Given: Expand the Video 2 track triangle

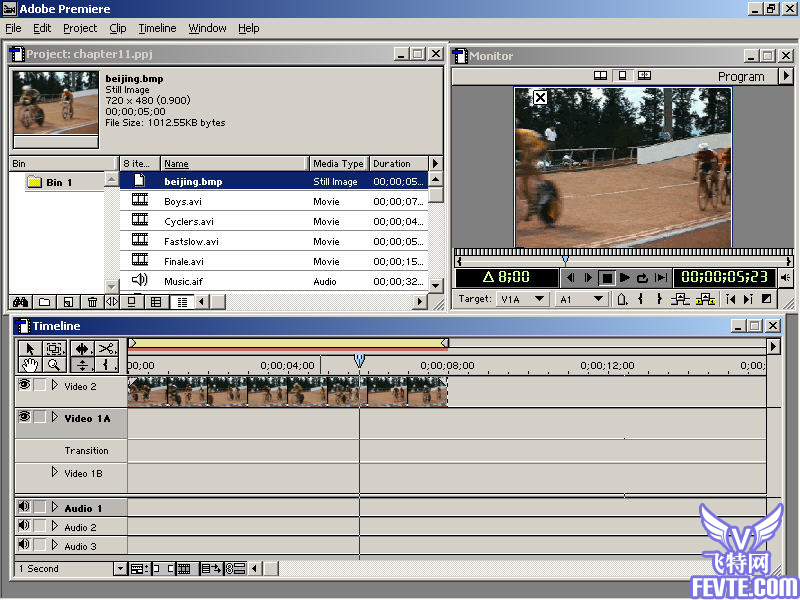Looking at the screenshot, I should coord(55,385).
